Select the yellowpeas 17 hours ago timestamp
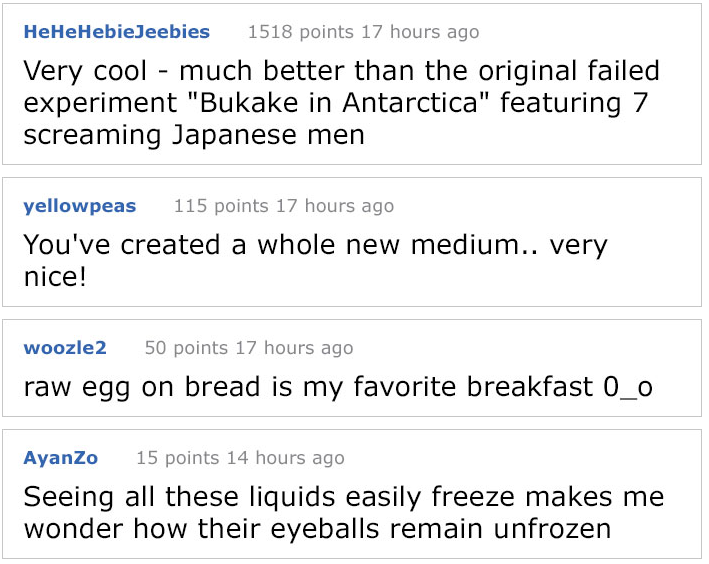Viewport: 709px width, 564px height. tap(335, 206)
